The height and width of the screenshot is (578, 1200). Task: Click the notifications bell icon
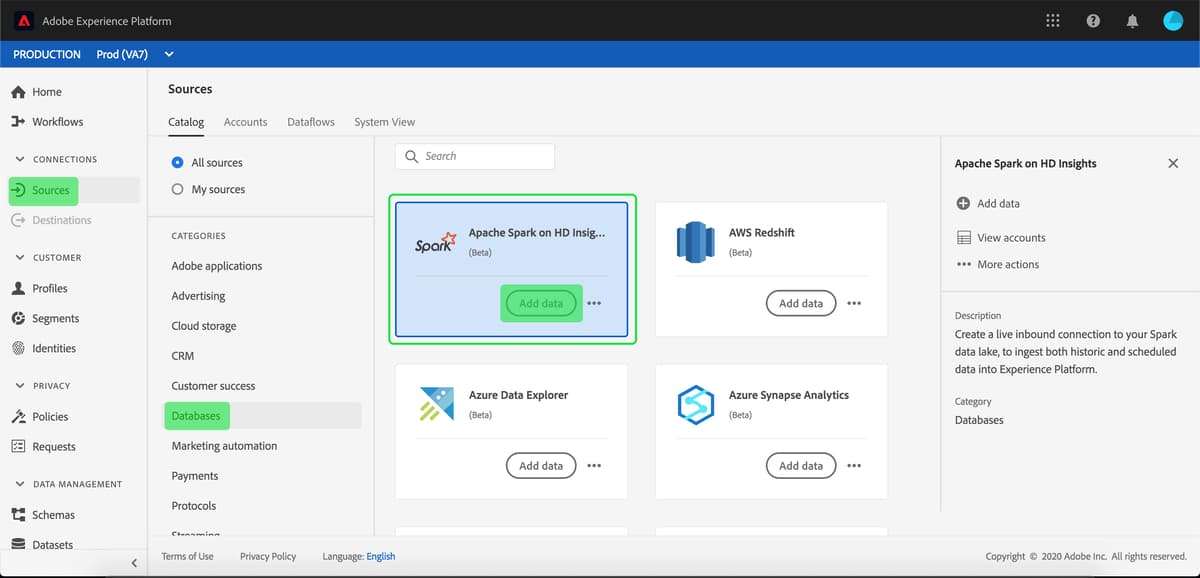pyautogui.click(x=1132, y=20)
